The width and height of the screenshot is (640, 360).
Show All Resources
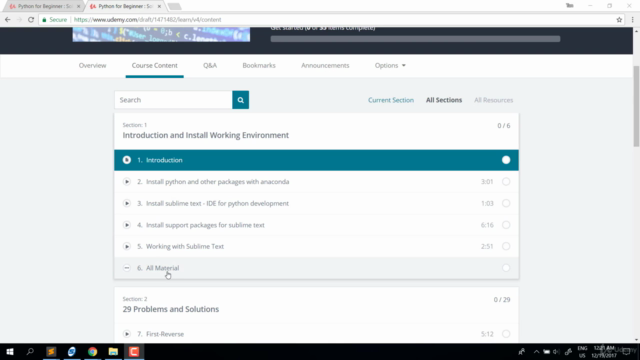pyautogui.click(x=493, y=100)
